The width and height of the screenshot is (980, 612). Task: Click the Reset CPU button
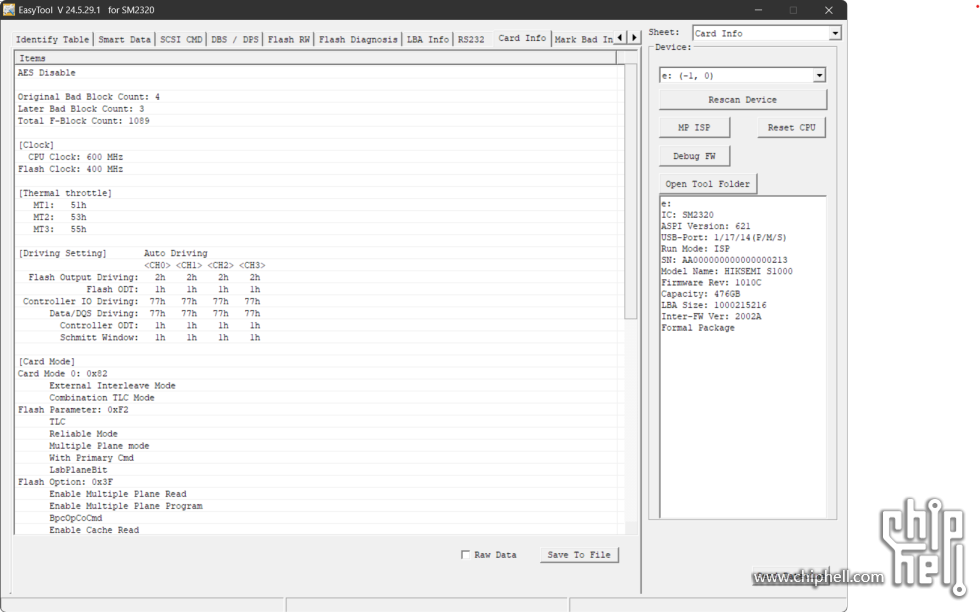pos(791,128)
